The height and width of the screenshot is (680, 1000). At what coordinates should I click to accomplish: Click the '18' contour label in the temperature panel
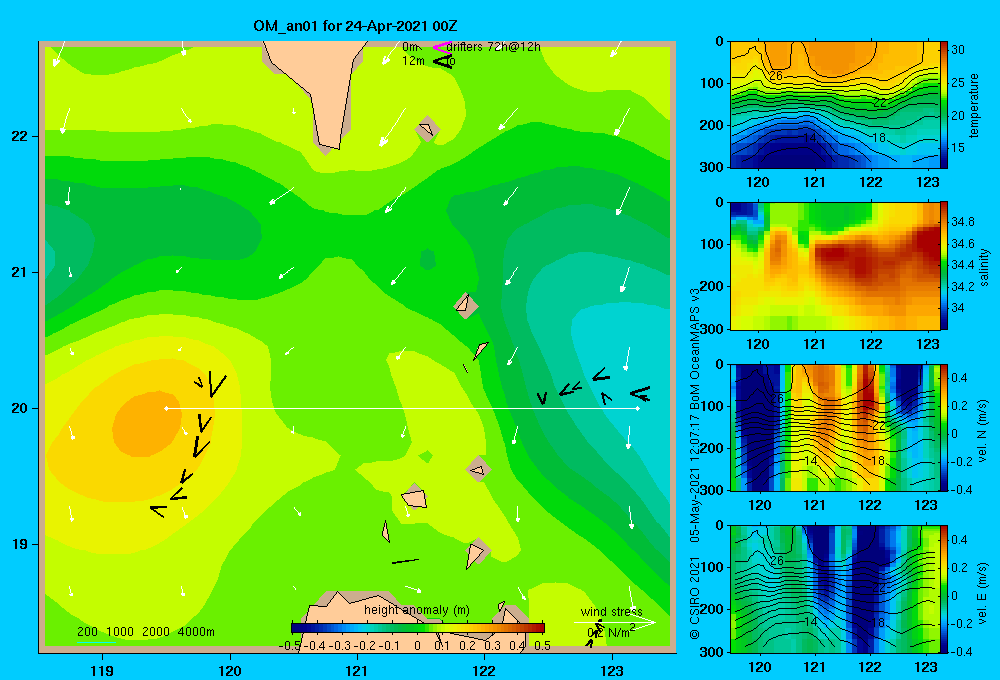coord(878,138)
